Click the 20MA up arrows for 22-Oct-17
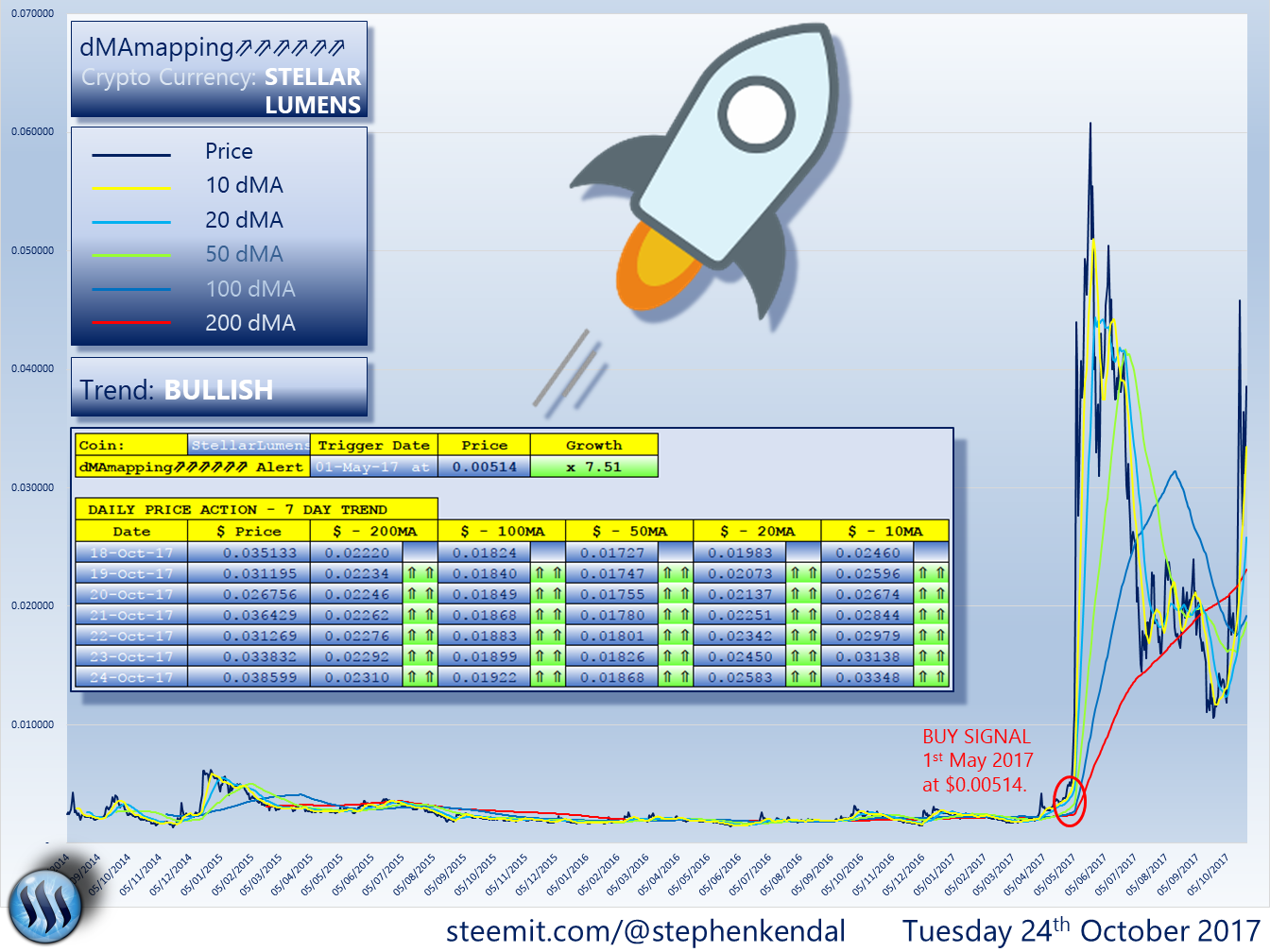Viewport: 1270px width, 952px height. click(x=803, y=636)
